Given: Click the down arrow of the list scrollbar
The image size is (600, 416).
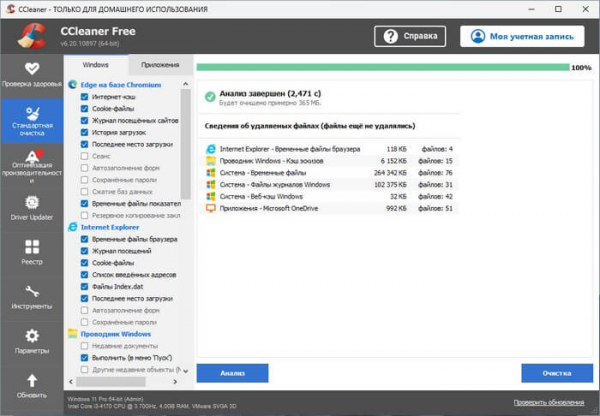Looking at the screenshot, I should click(186, 371).
